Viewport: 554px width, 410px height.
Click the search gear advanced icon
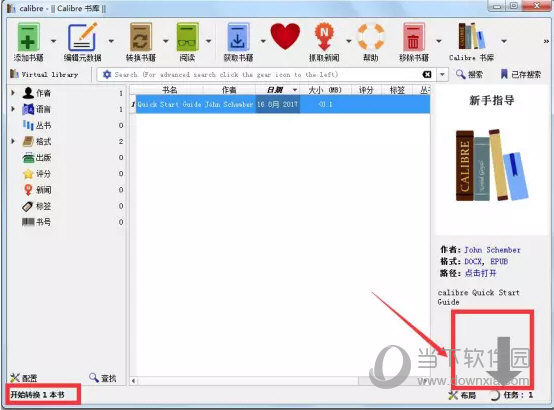(107, 75)
